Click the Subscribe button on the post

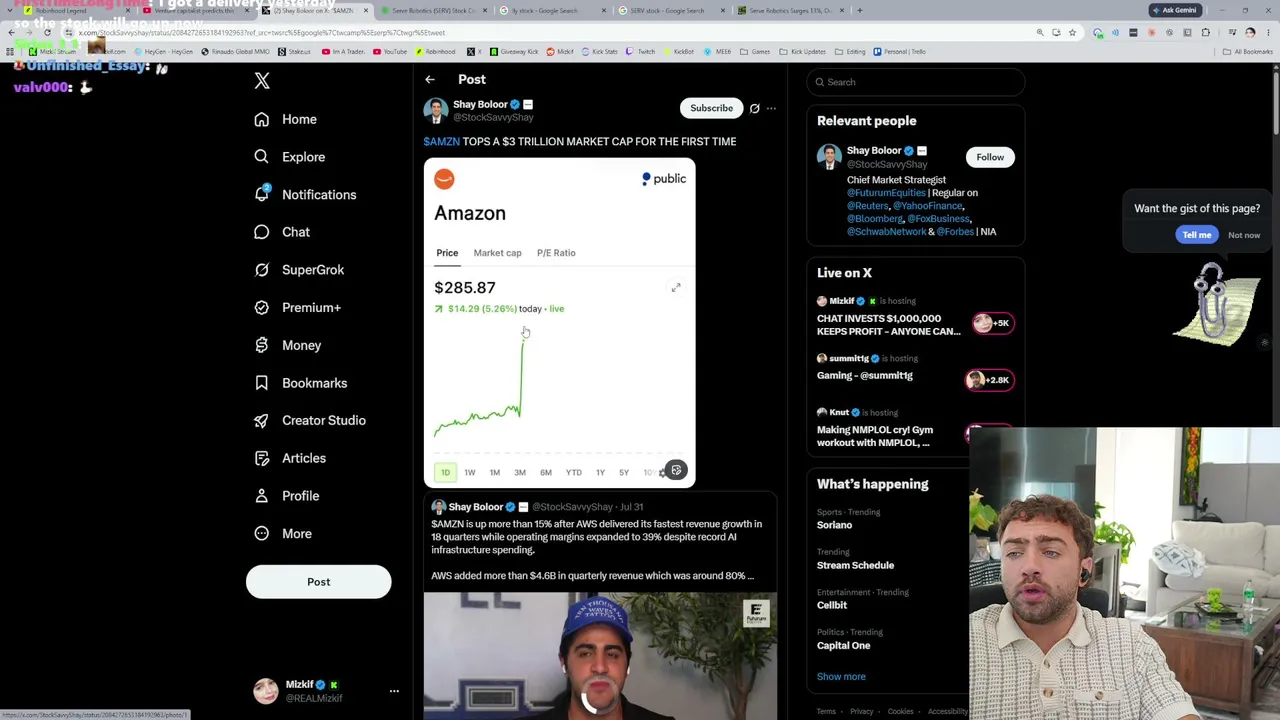(x=712, y=108)
